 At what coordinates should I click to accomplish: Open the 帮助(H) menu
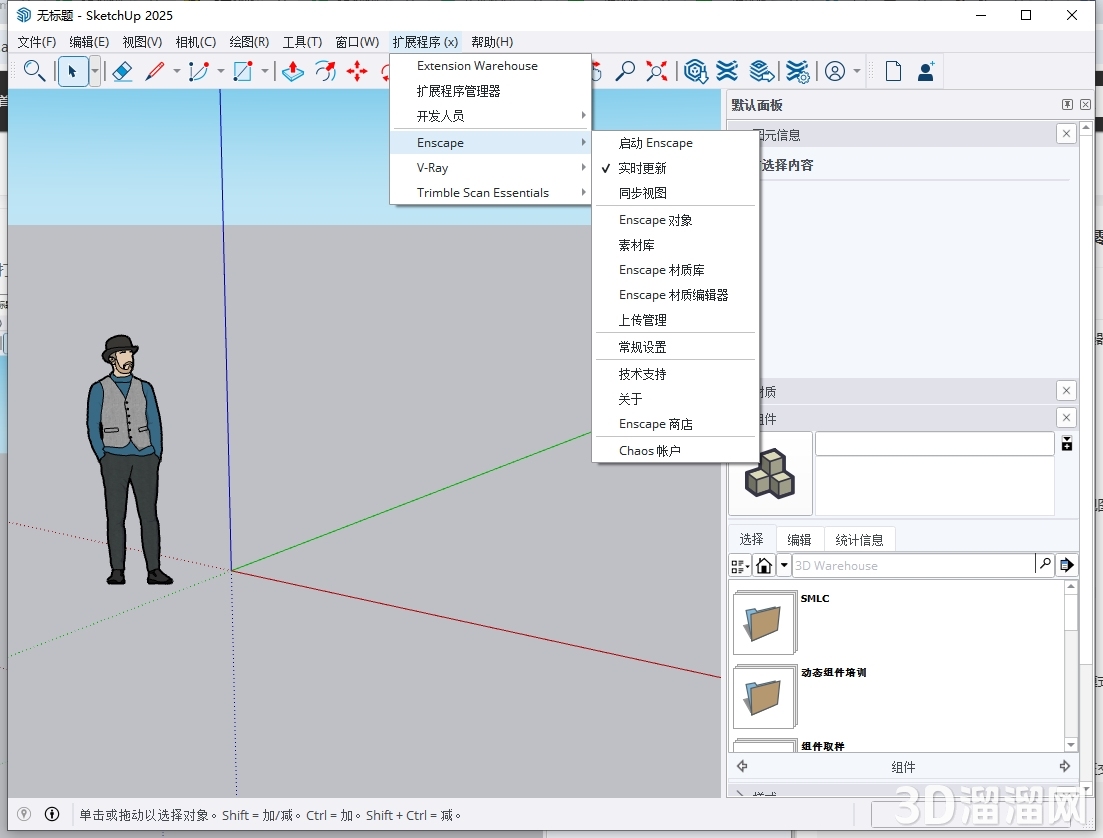coord(492,42)
